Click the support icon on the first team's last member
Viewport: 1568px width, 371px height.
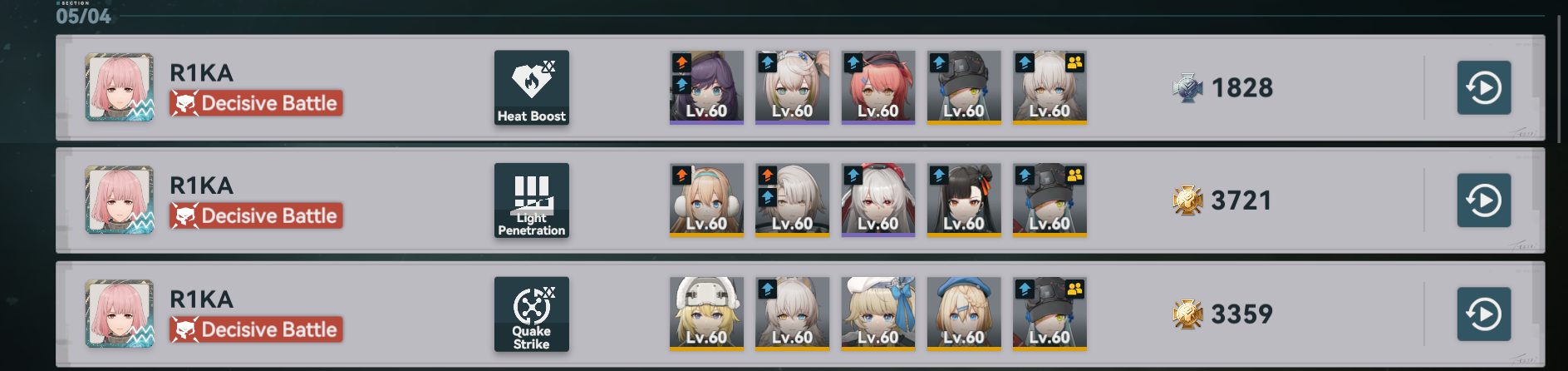pos(1074,62)
